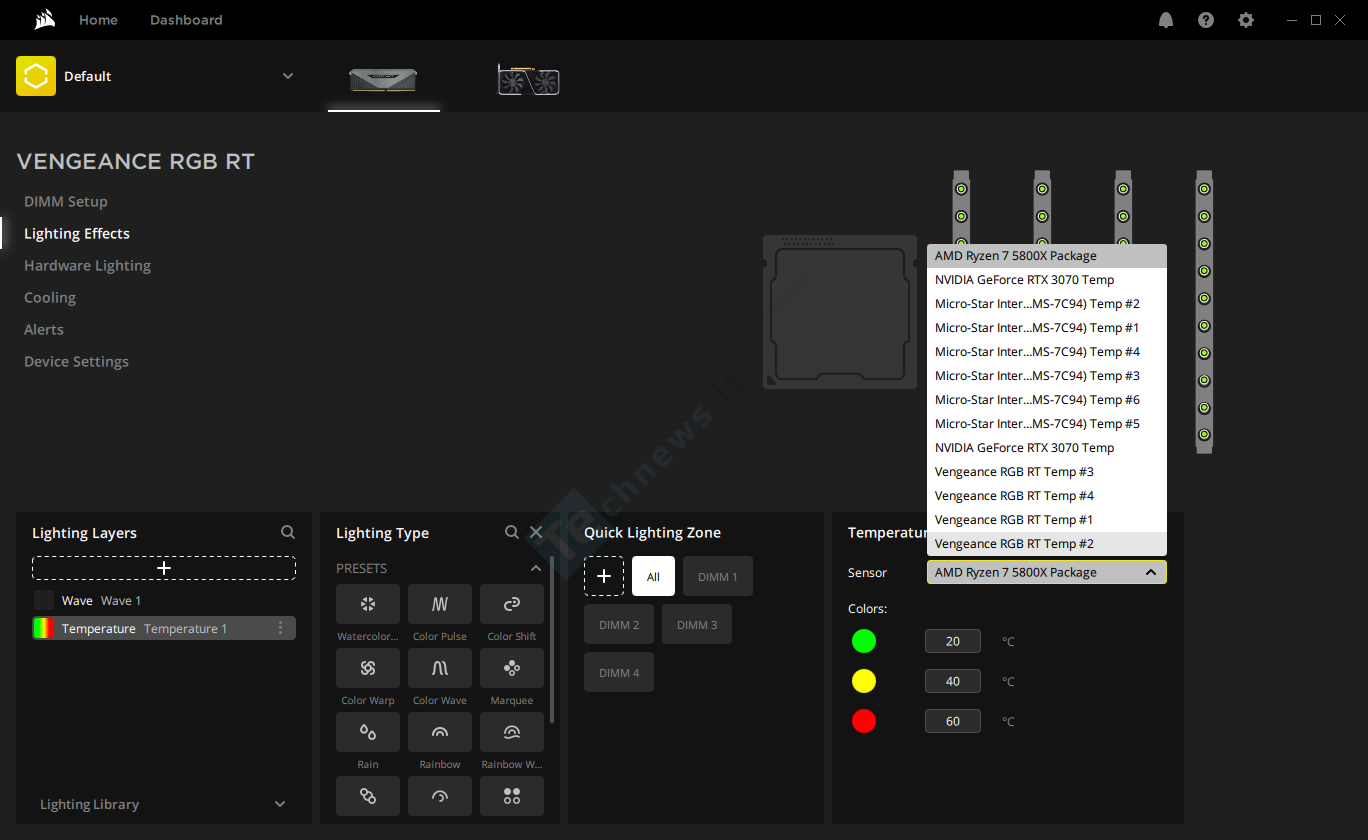Viewport: 1368px width, 840px height.
Task: Open the notifications bell icon
Action: pyautogui.click(x=1166, y=20)
